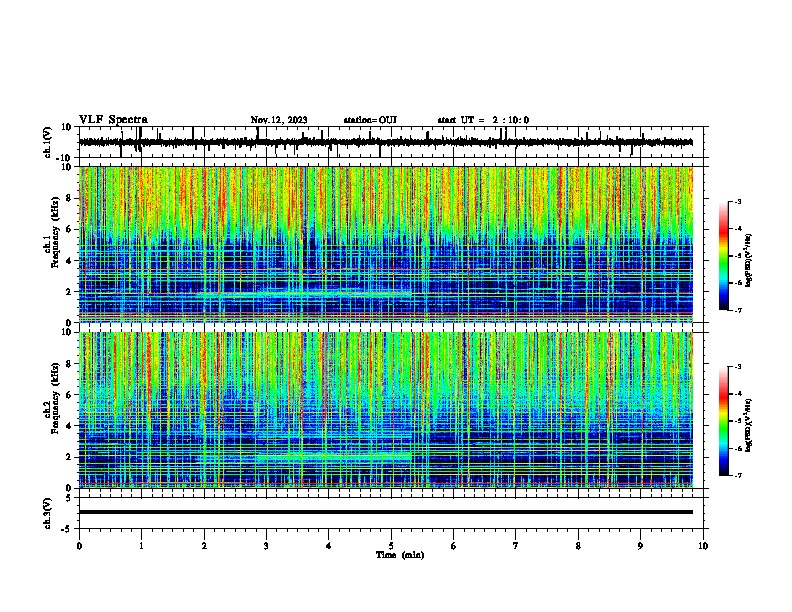The width and height of the screenshot is (792, 612).
Task: Click time axis tick label 9
Action: [x=640, y=546]
